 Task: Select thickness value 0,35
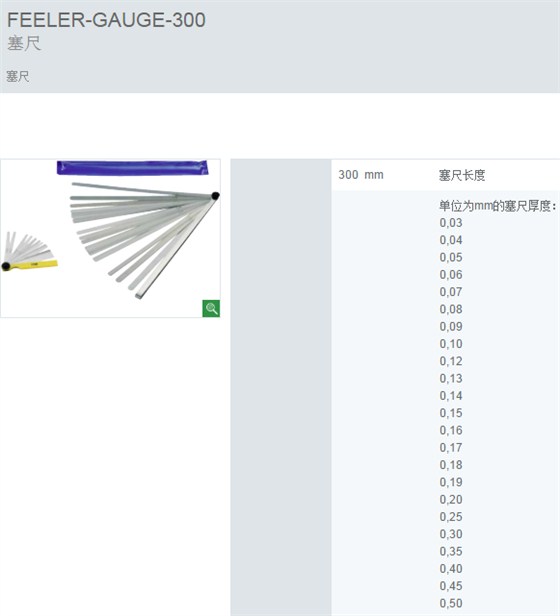(451, 551)
